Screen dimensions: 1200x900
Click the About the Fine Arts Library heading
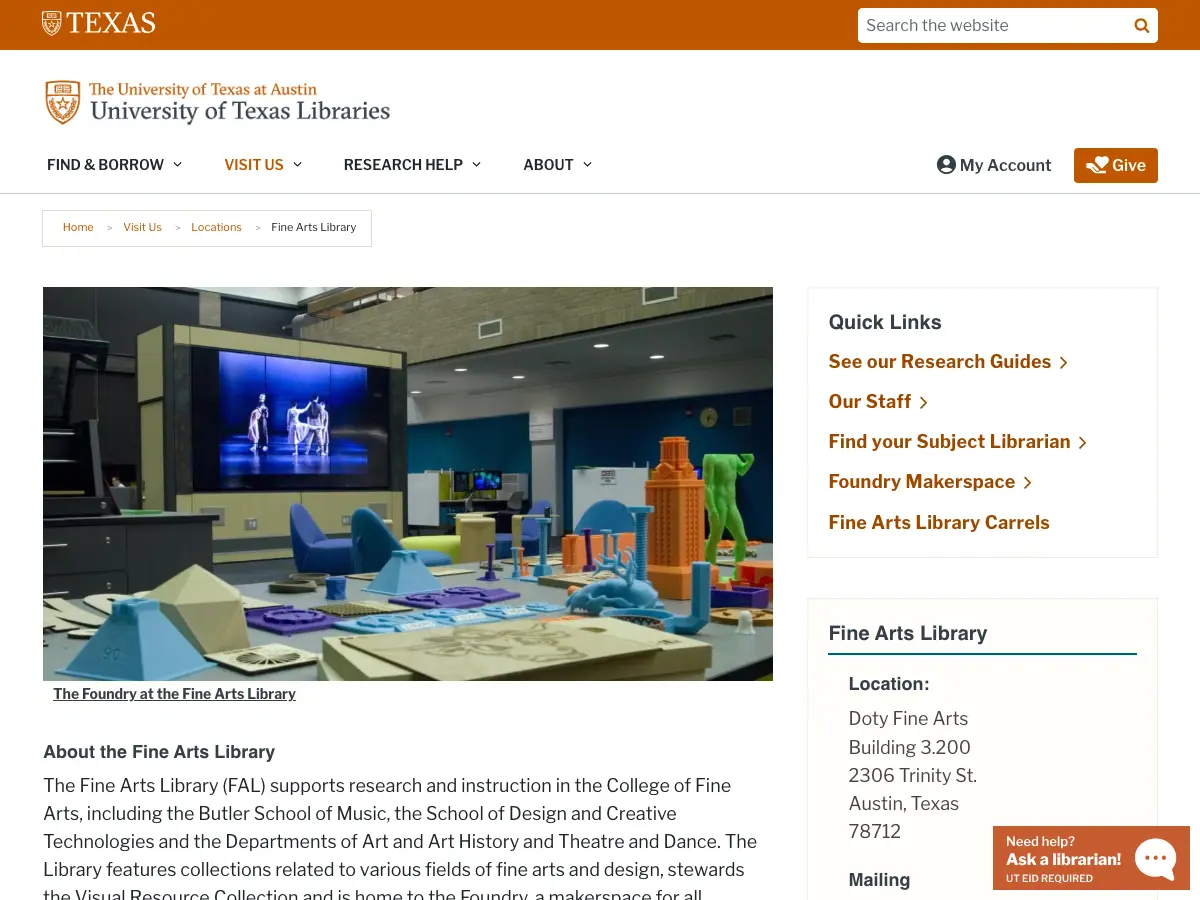159,752
